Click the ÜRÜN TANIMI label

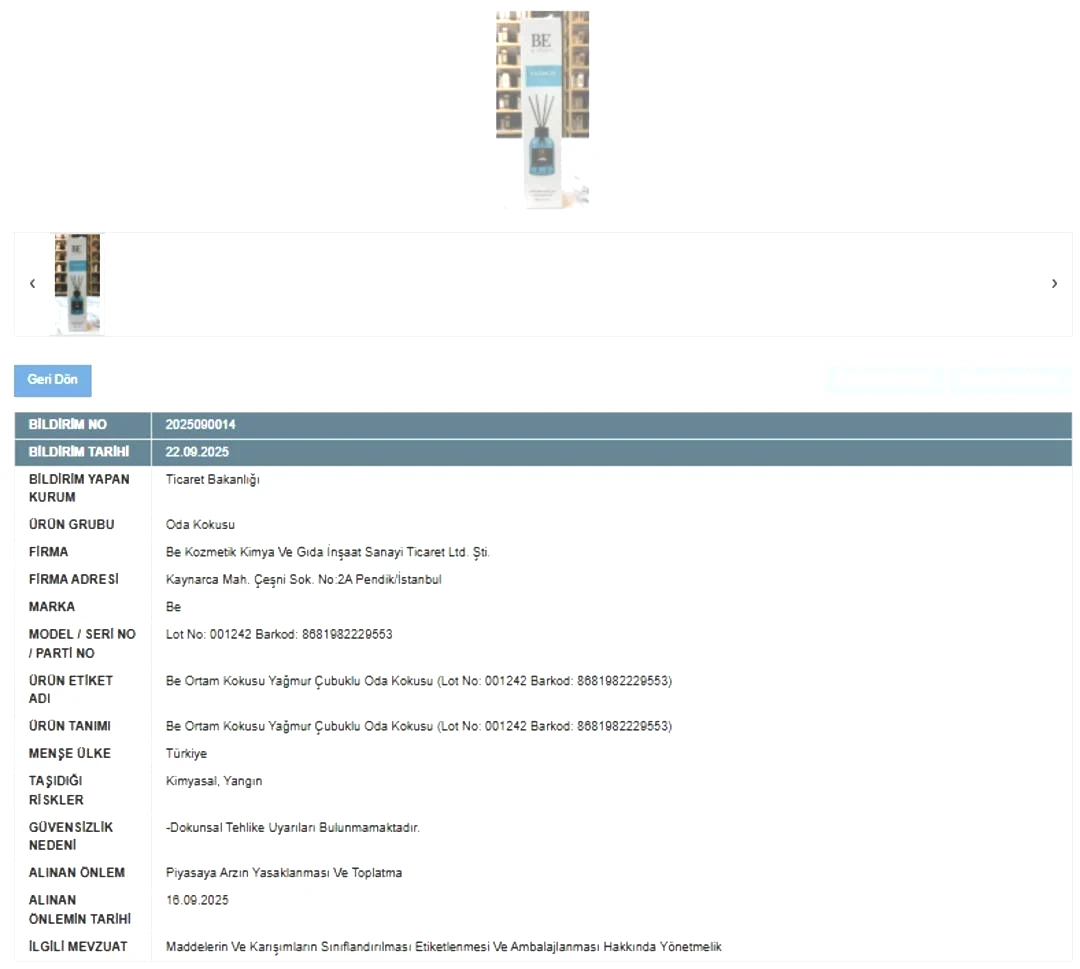(70, 727)
